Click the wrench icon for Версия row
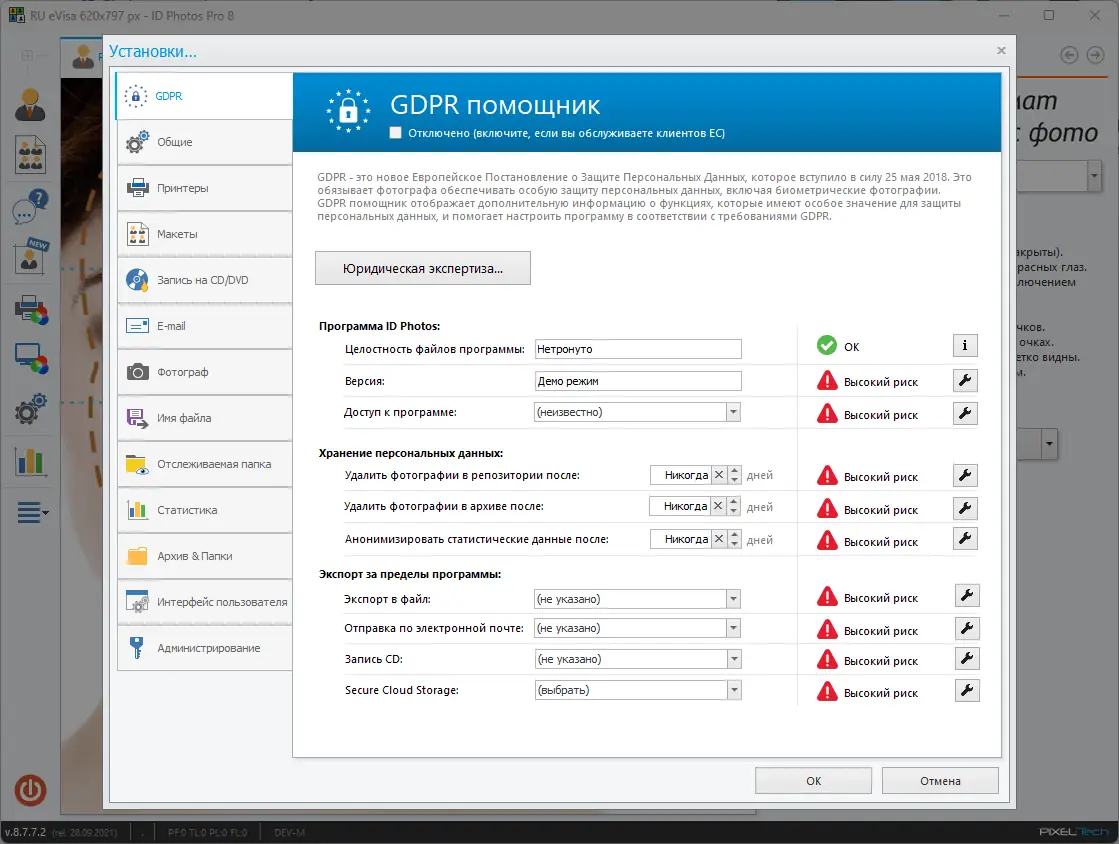Image resolution: width=1119 pixels, height=844 pixels. [965, 380]
